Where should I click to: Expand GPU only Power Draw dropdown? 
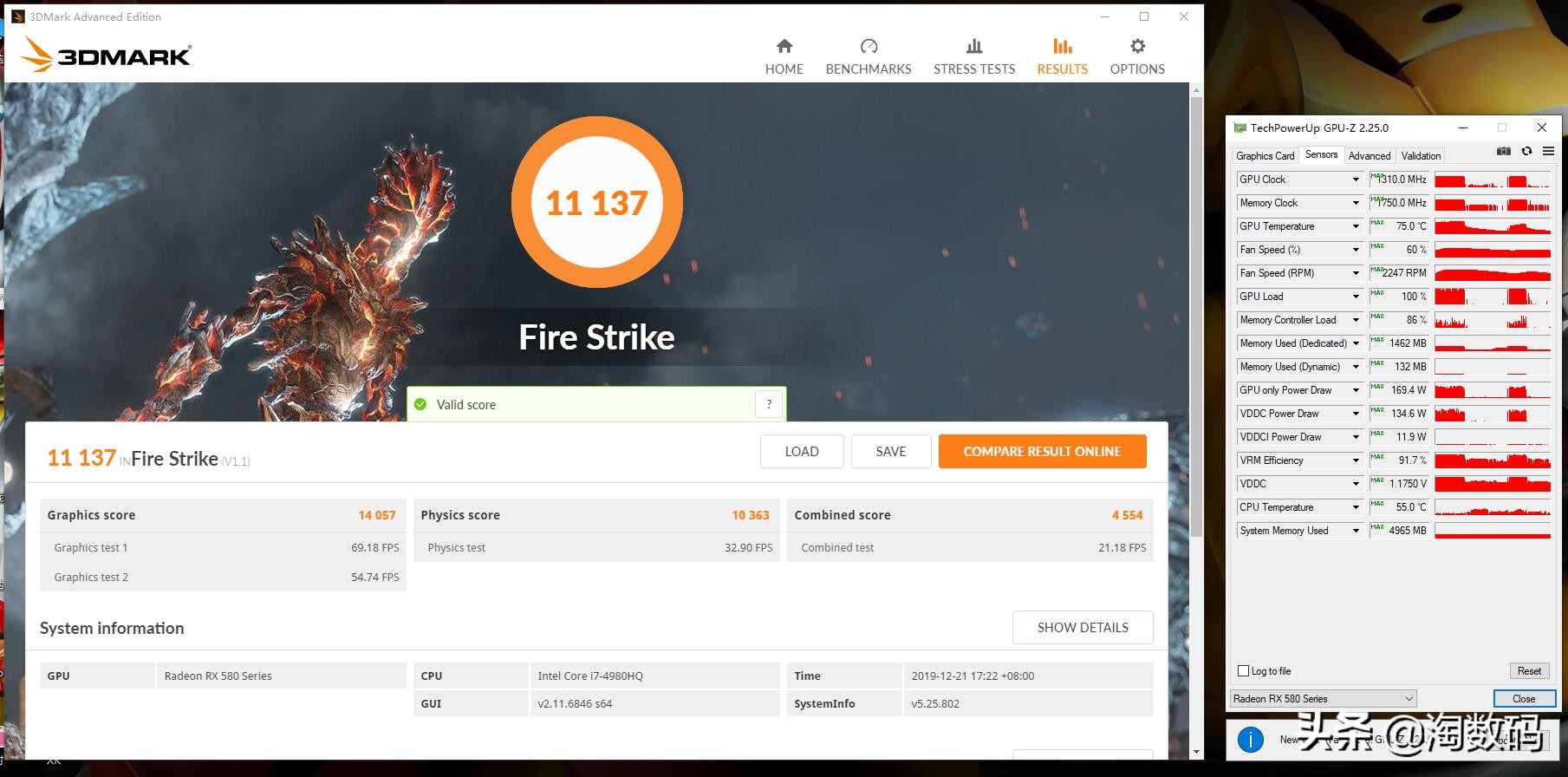[1356, 390]
